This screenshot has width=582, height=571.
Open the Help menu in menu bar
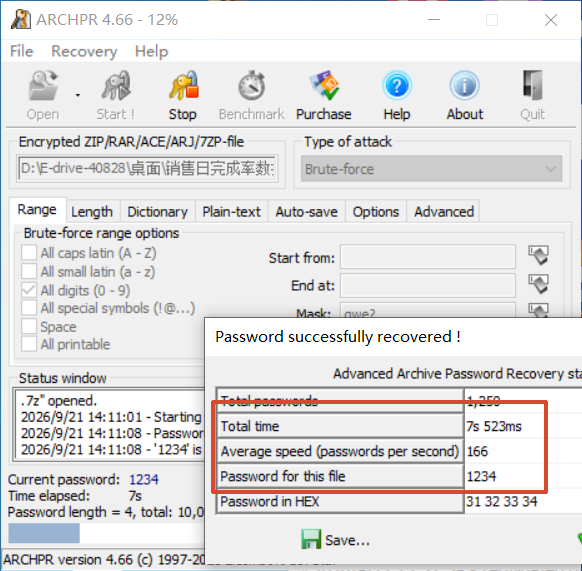coord(151,51)
